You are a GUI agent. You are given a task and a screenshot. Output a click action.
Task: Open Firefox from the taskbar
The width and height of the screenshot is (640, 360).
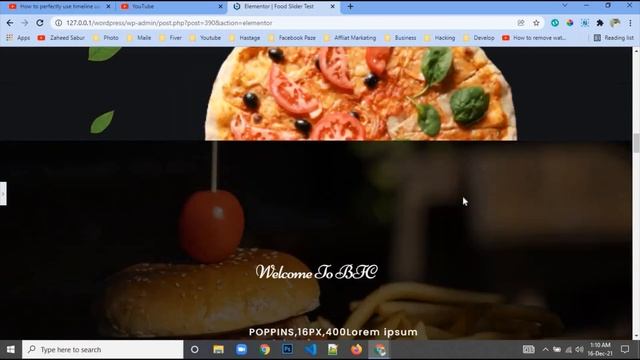coord(356,349)
